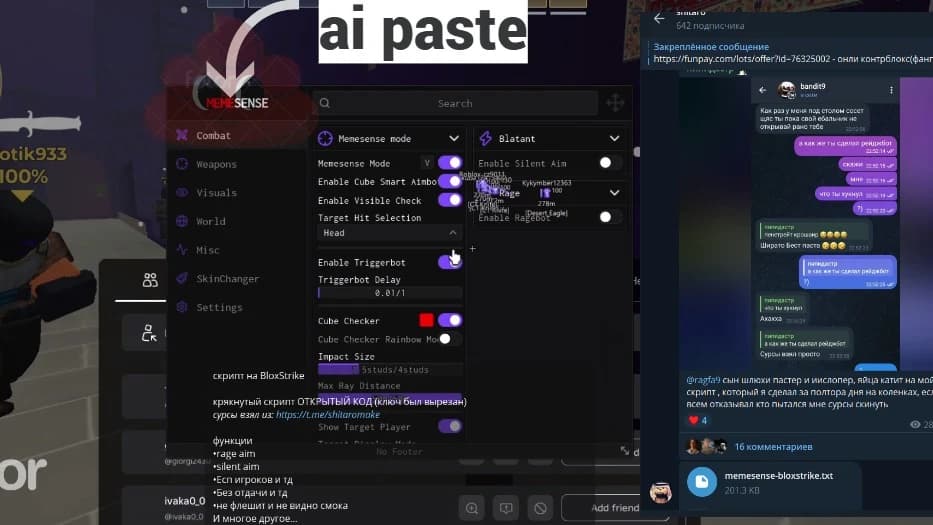933x525 pixels.
Task: Click the ivaka0_0 player name
Action: click(x=184, y=501)
